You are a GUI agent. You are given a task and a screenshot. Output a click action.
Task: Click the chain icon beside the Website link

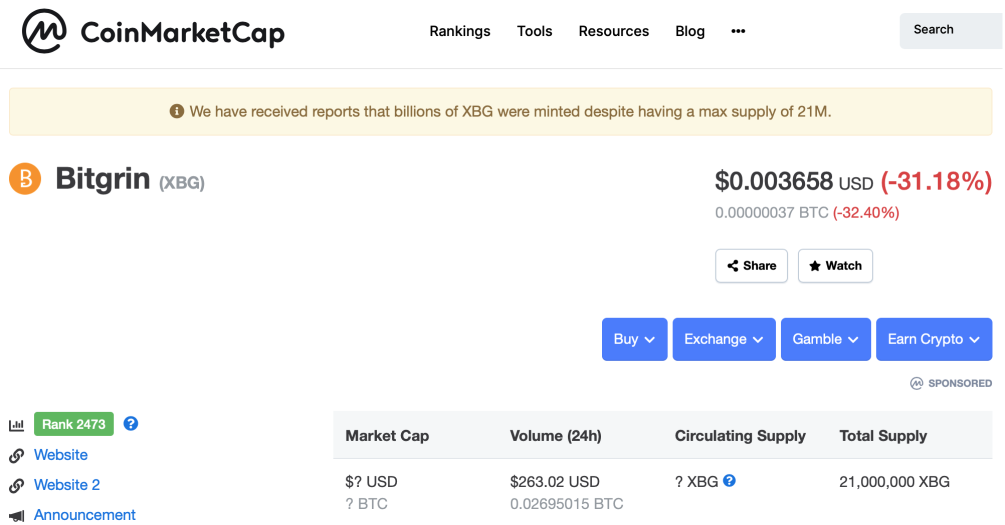click(17, 455)
